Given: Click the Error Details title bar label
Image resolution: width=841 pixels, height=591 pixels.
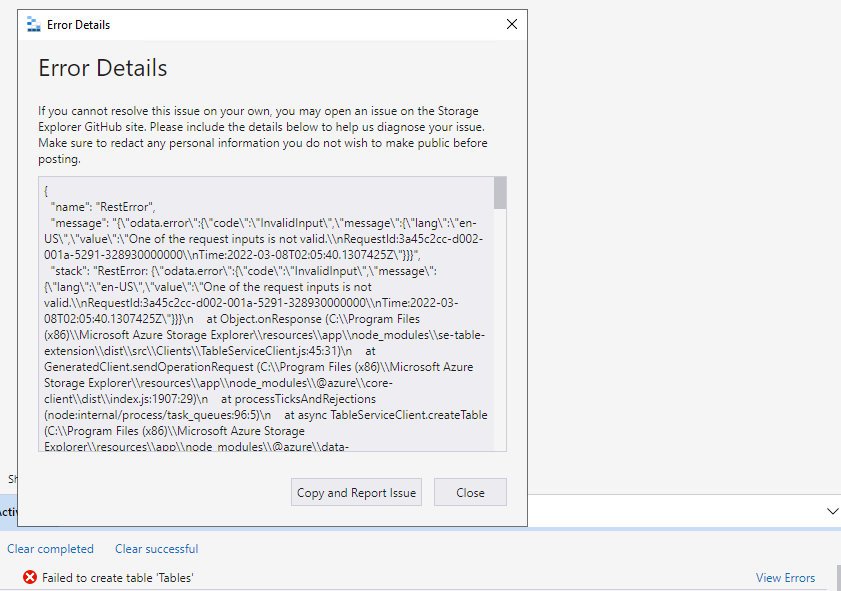Looking at the screenshot, I should 78,25.
